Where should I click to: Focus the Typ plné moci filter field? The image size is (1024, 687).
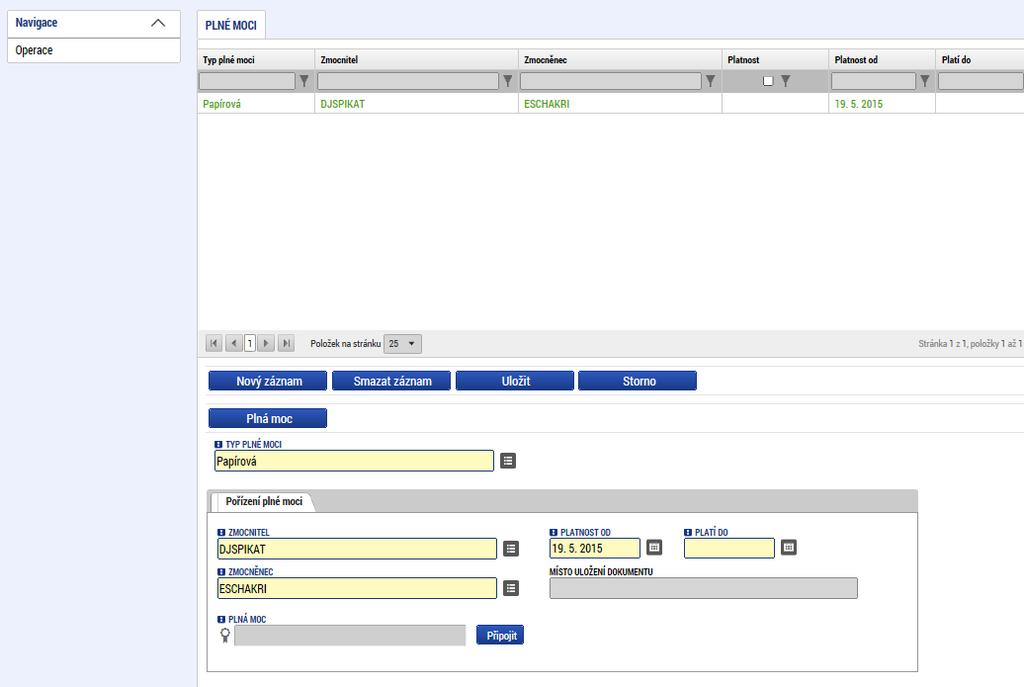[247, 81]
